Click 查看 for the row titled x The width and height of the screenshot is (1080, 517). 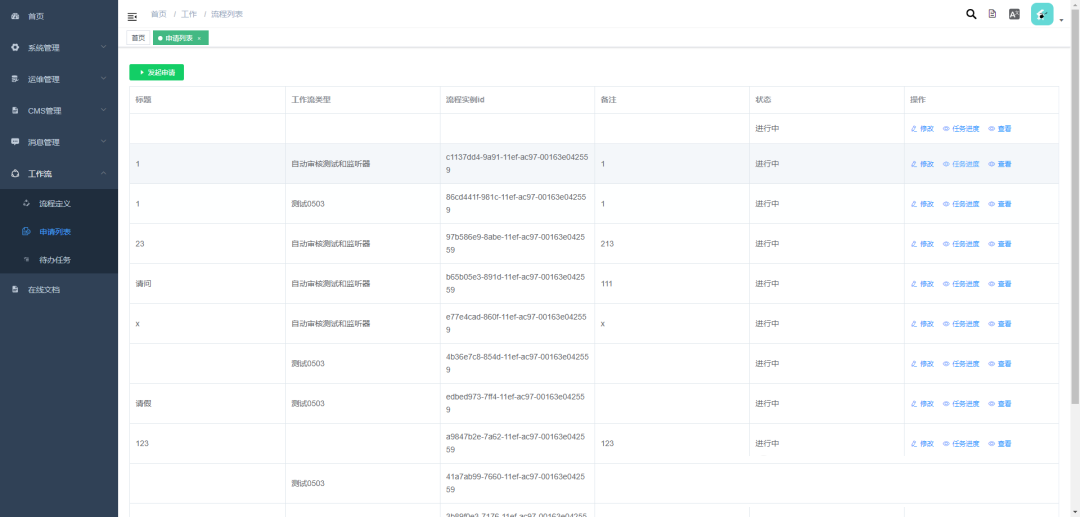pos(1000,324)
